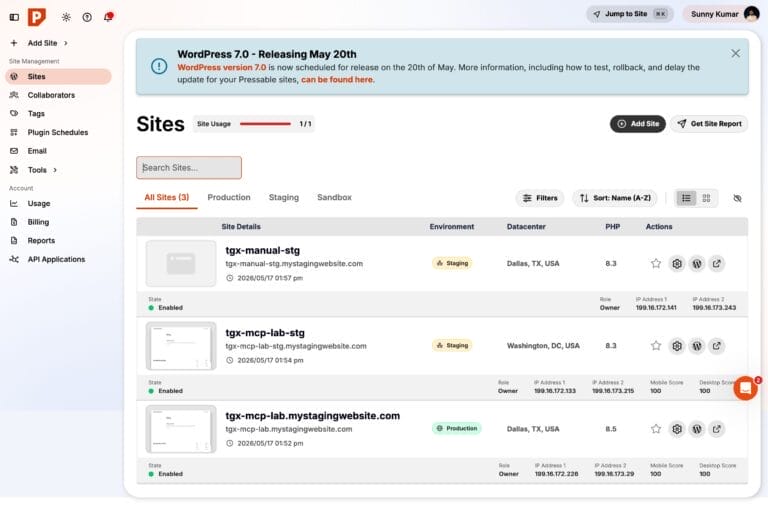Focus the Search Sites input field

[189, 168]
